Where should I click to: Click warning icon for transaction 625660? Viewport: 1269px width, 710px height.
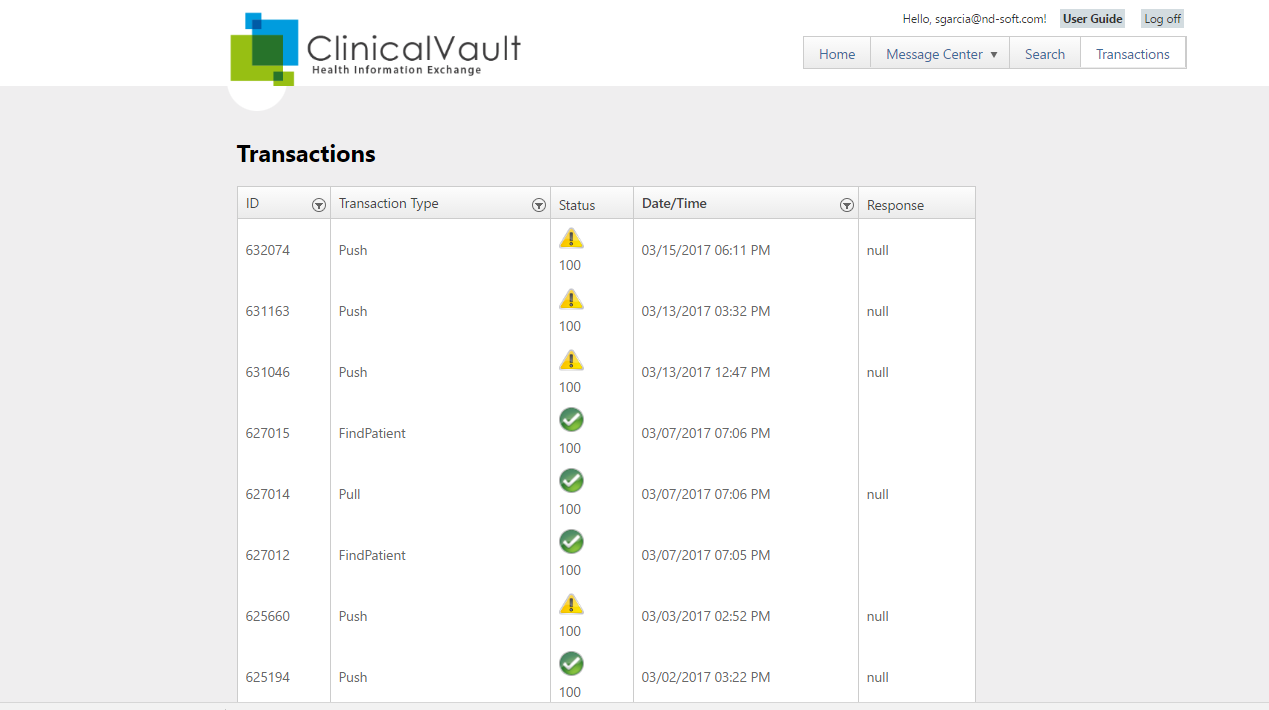click(571, 603)
